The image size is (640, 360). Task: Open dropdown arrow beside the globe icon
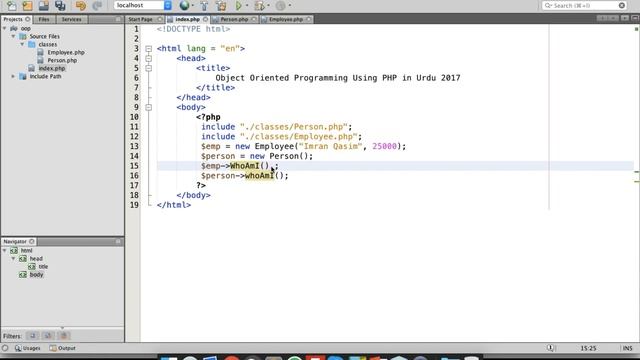click(193, 6)
